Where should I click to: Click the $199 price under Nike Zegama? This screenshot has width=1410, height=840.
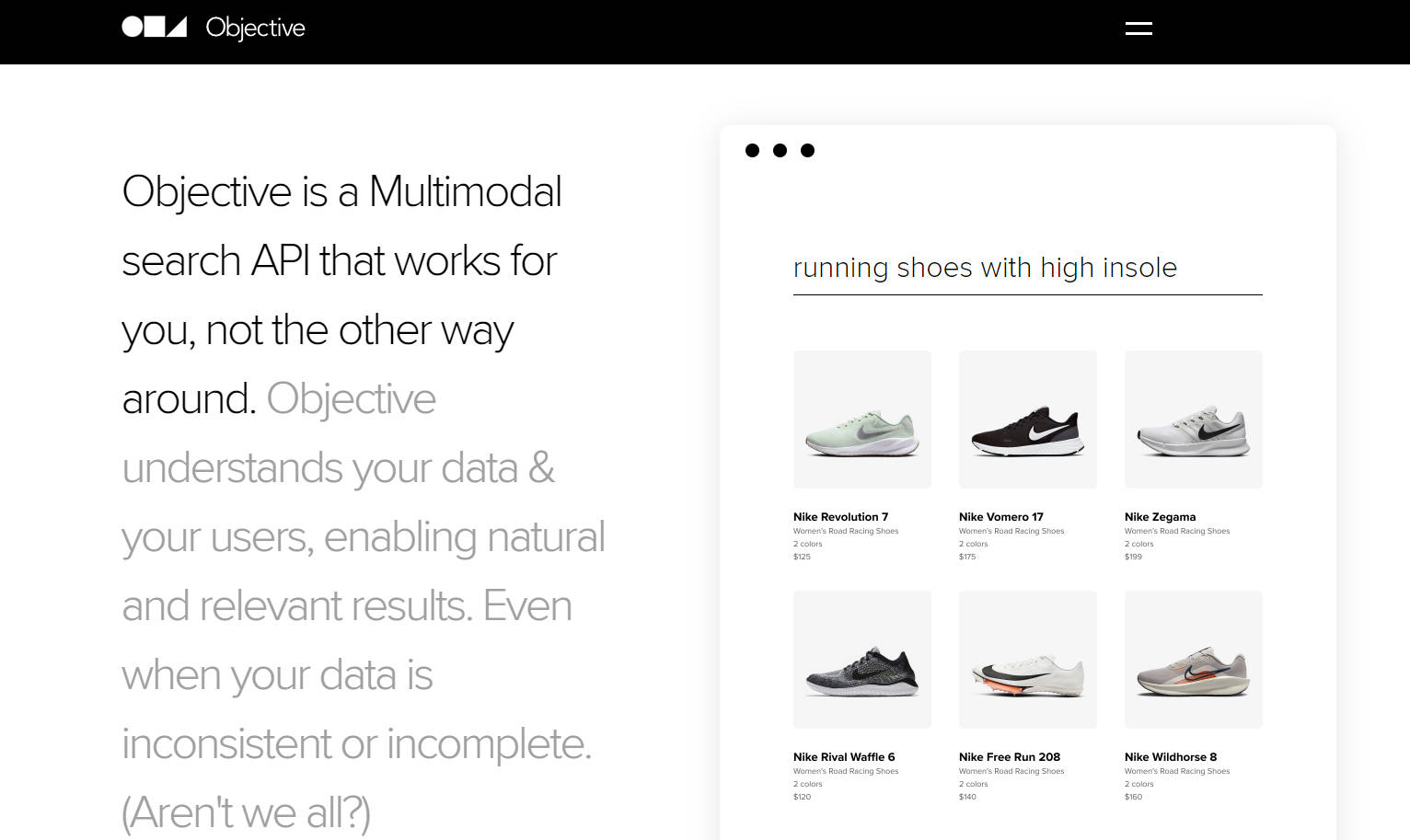pyautogui.click(x=1133, y=556)
